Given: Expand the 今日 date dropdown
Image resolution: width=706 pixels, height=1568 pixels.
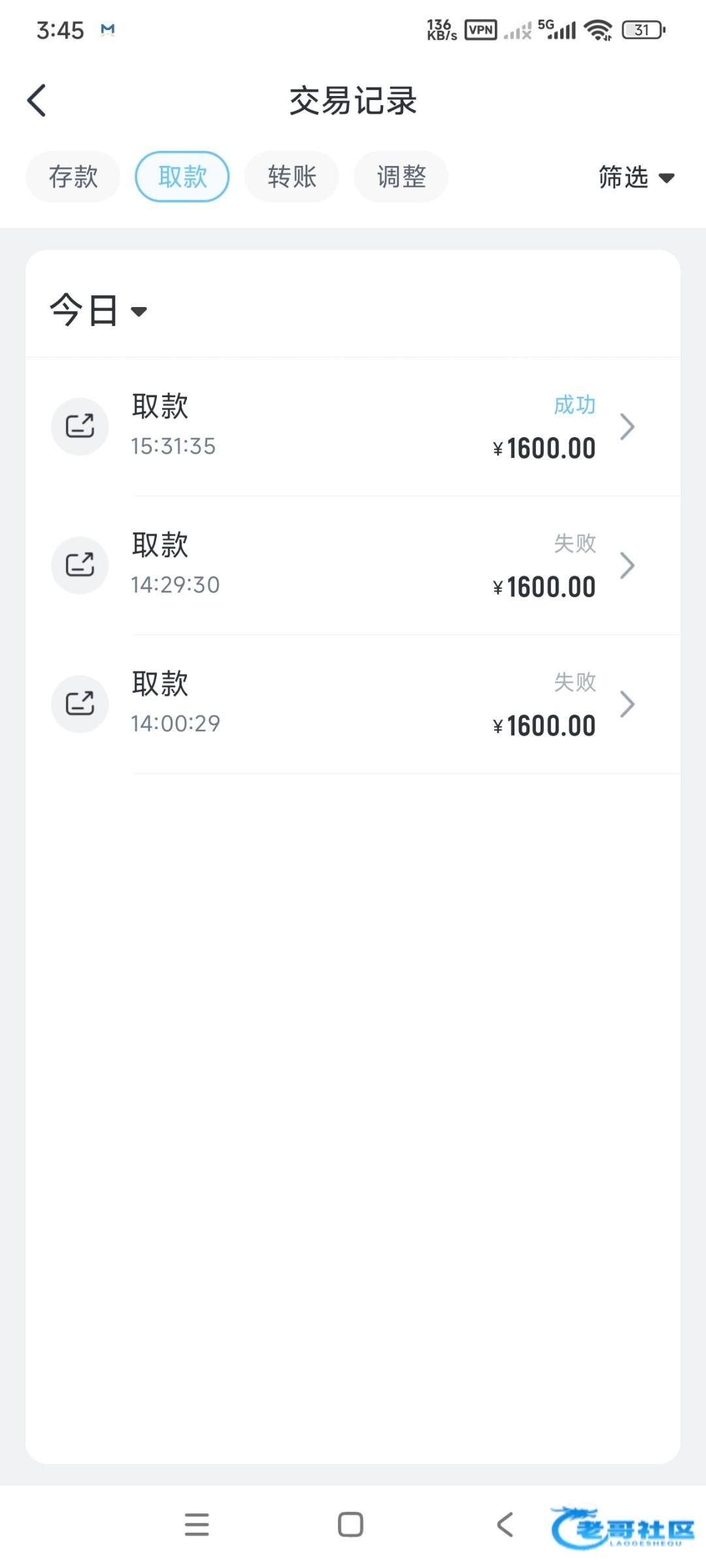Looking at the screenshot, I should pos(99,310).
